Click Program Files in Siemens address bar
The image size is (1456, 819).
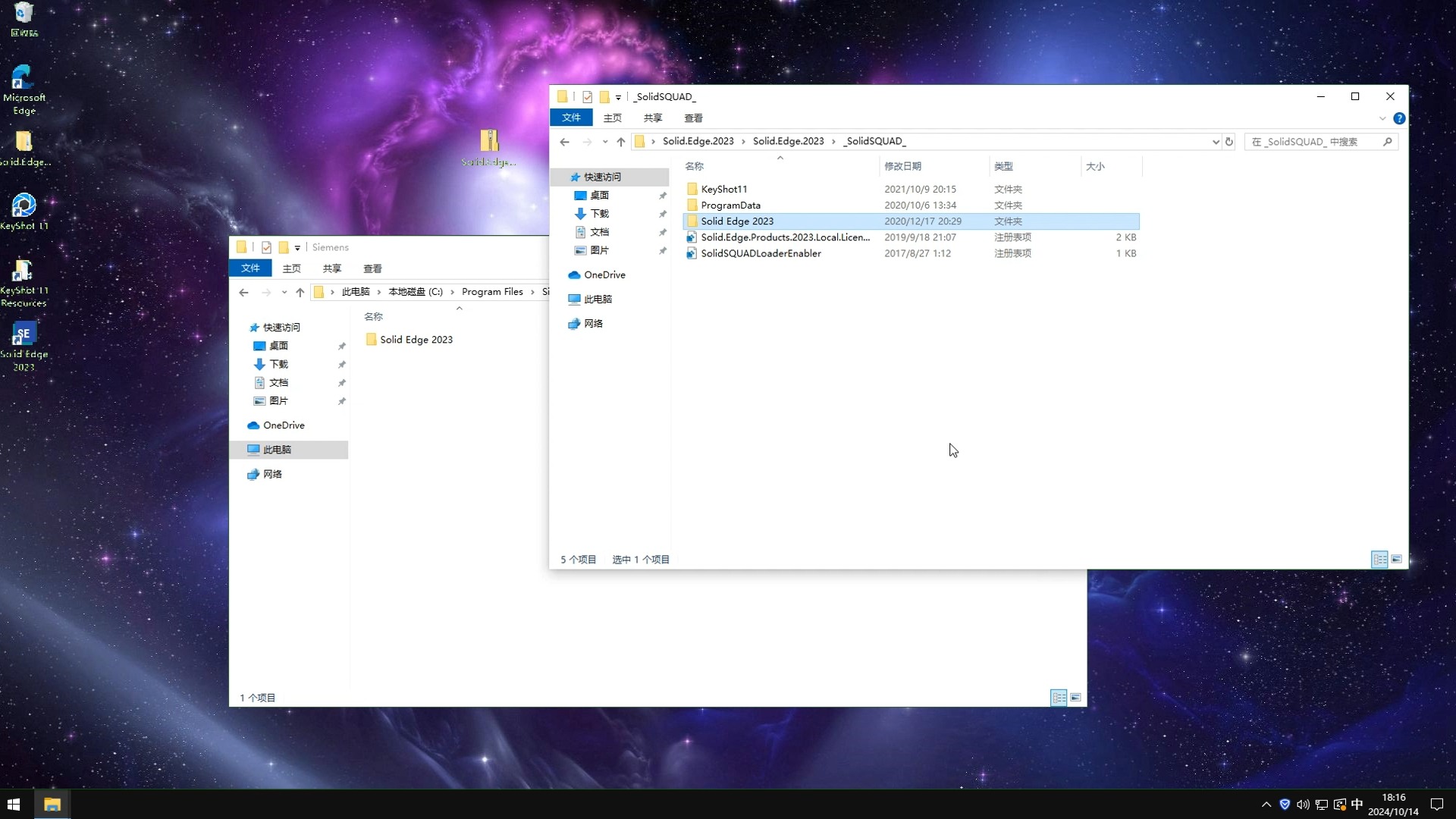click(x=492, y=292)
